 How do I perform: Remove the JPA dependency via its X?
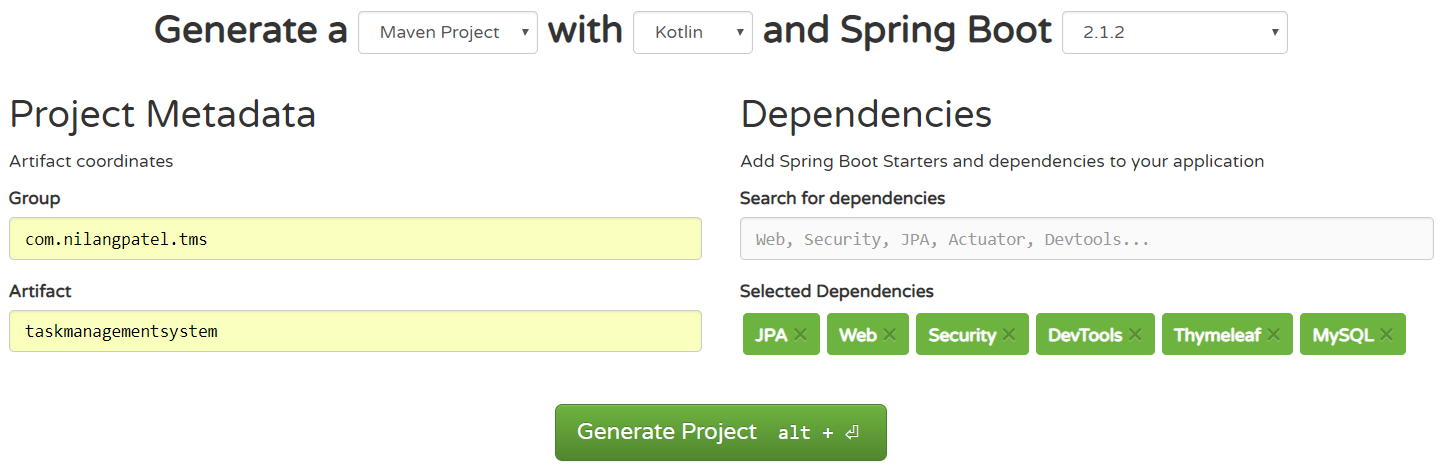[x=800, y=335]
